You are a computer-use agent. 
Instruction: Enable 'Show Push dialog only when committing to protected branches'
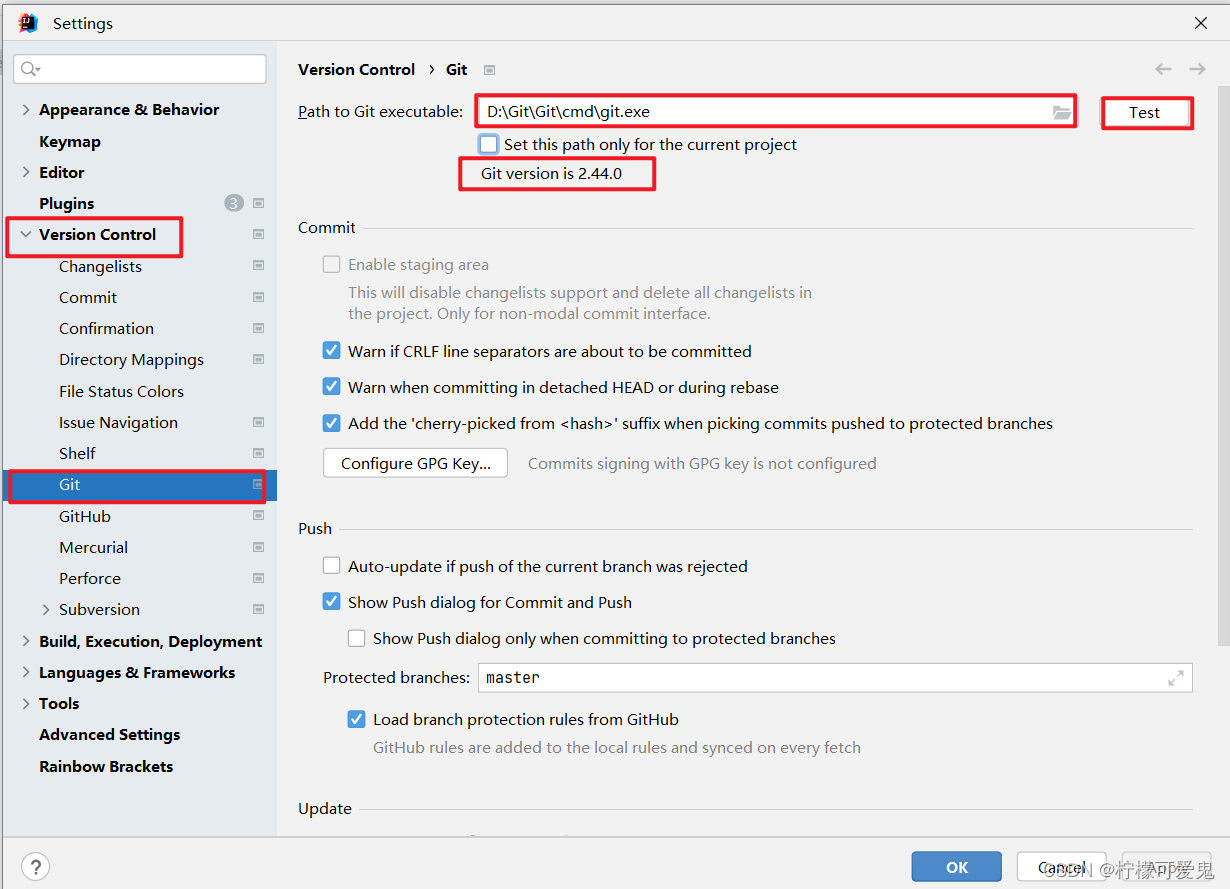[x=357, y=638]
